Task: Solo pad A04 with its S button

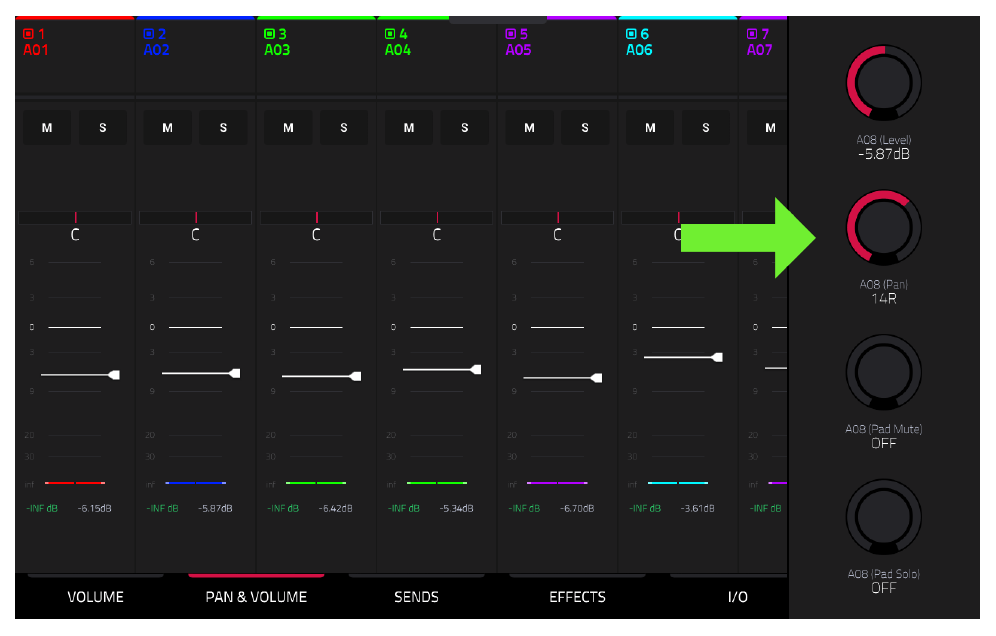Action: (465, 128)
